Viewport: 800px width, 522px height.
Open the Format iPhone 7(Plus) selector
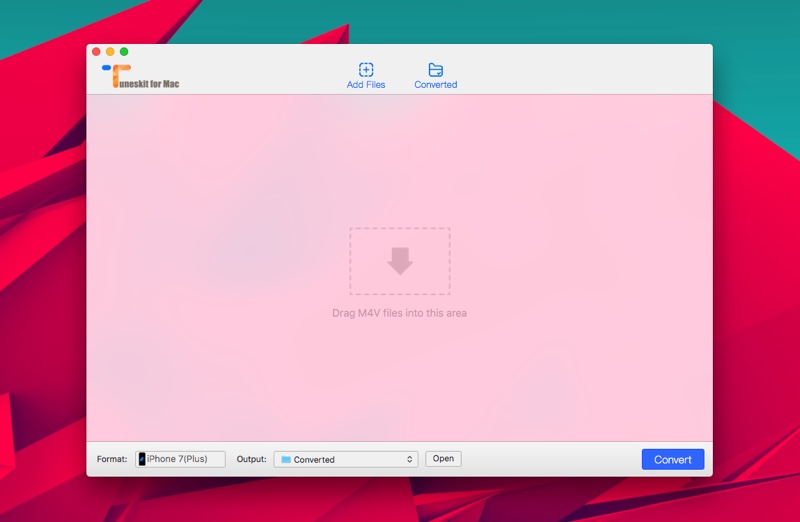[x=180, y=459]
